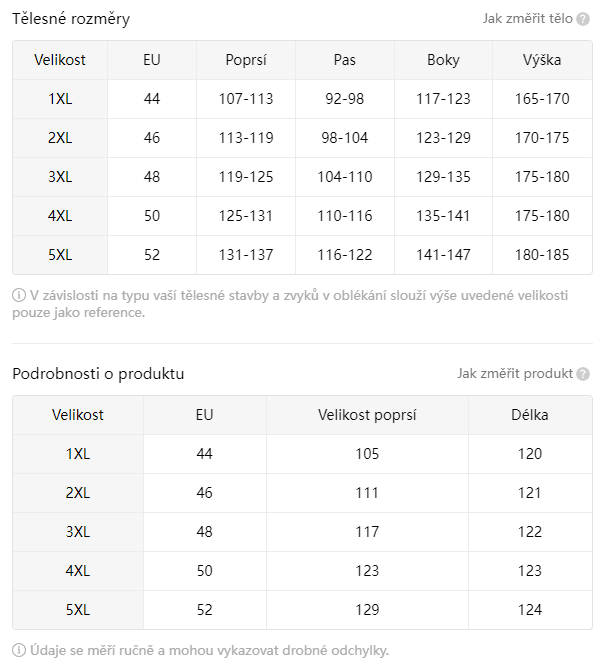Viewport: 603px width, 670px height.
Task: Click the "Pas" column header
Action: [x=345, y=60]
